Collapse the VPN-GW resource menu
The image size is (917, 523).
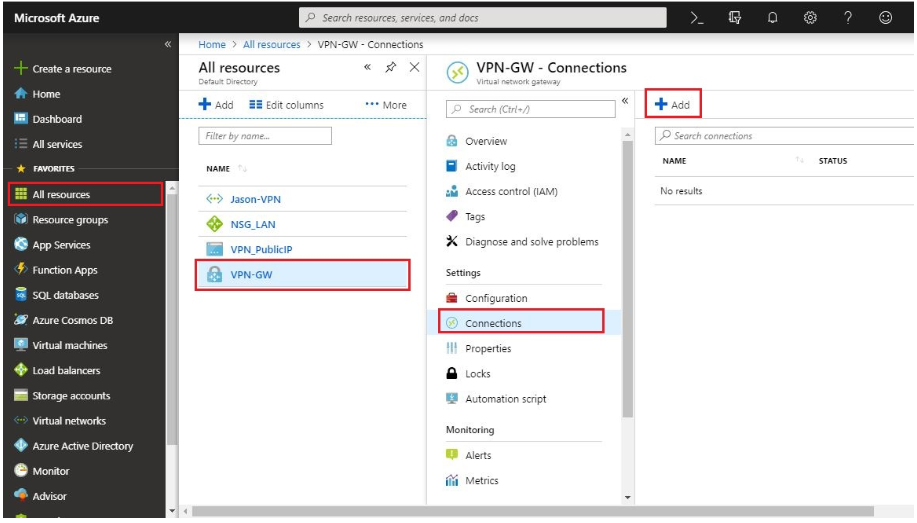click(625, 101)
